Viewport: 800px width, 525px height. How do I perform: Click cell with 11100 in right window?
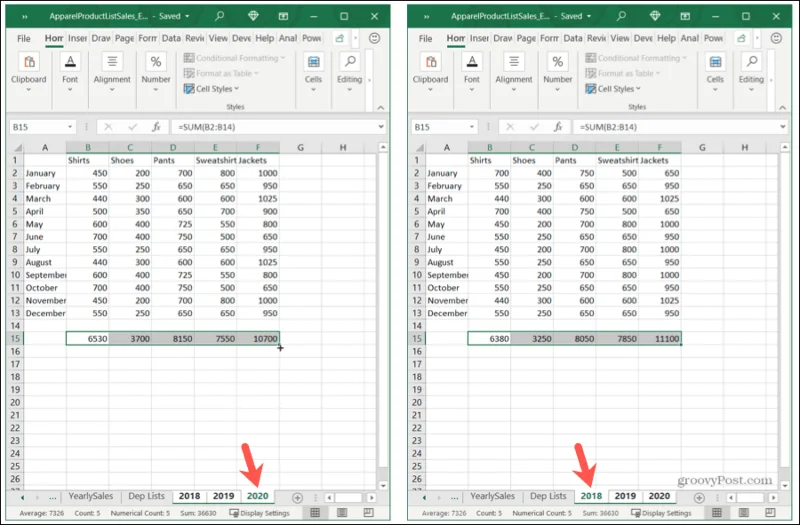click(x=660, y=338)
